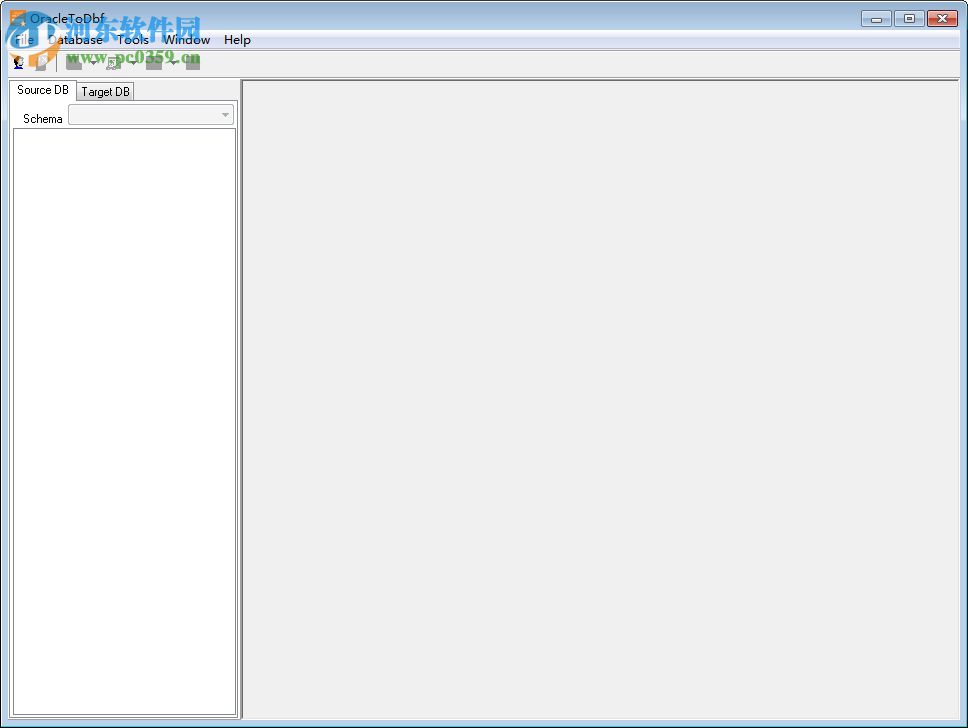Click the dropdown arrow beside the last toolbar button
The width and height of the screenshot is (968, 728).
pyautogui.click(x=172, y=61)
